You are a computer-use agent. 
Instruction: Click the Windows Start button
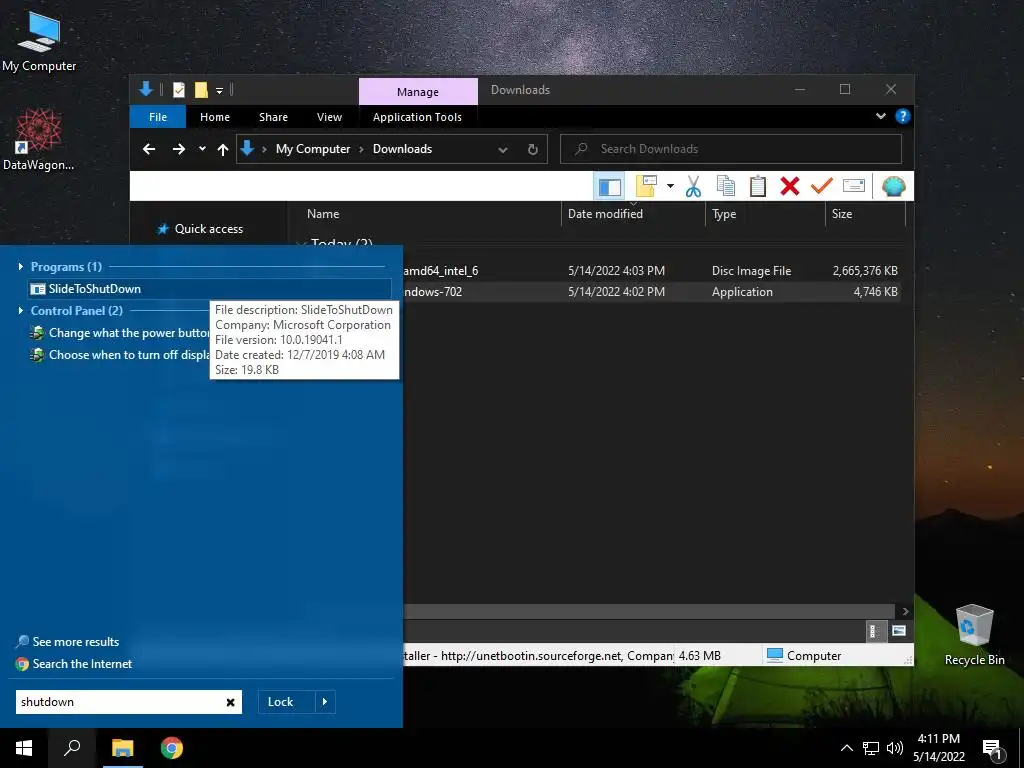point(24,748)
